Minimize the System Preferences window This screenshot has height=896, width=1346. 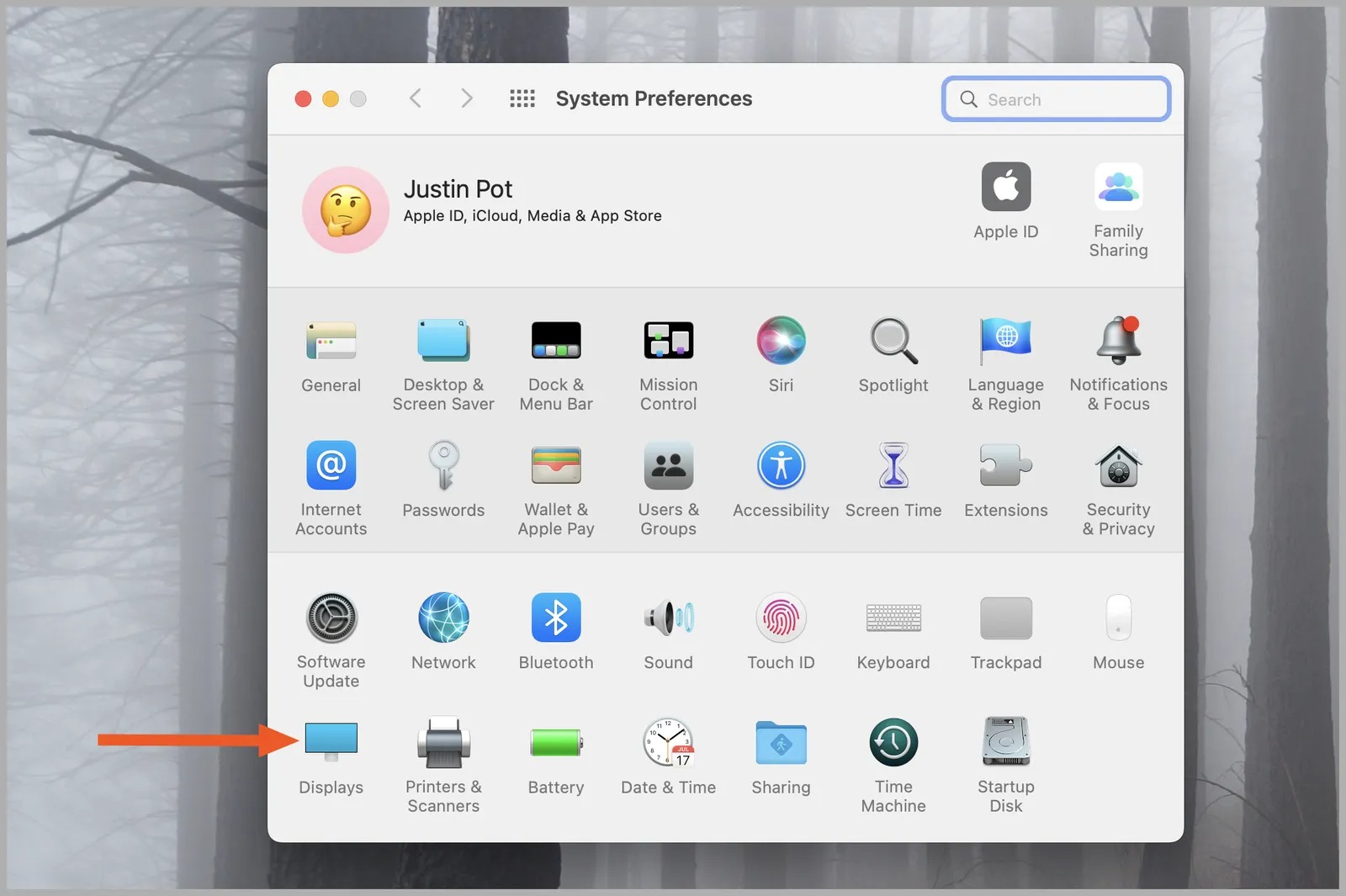(x=331, y=99)
